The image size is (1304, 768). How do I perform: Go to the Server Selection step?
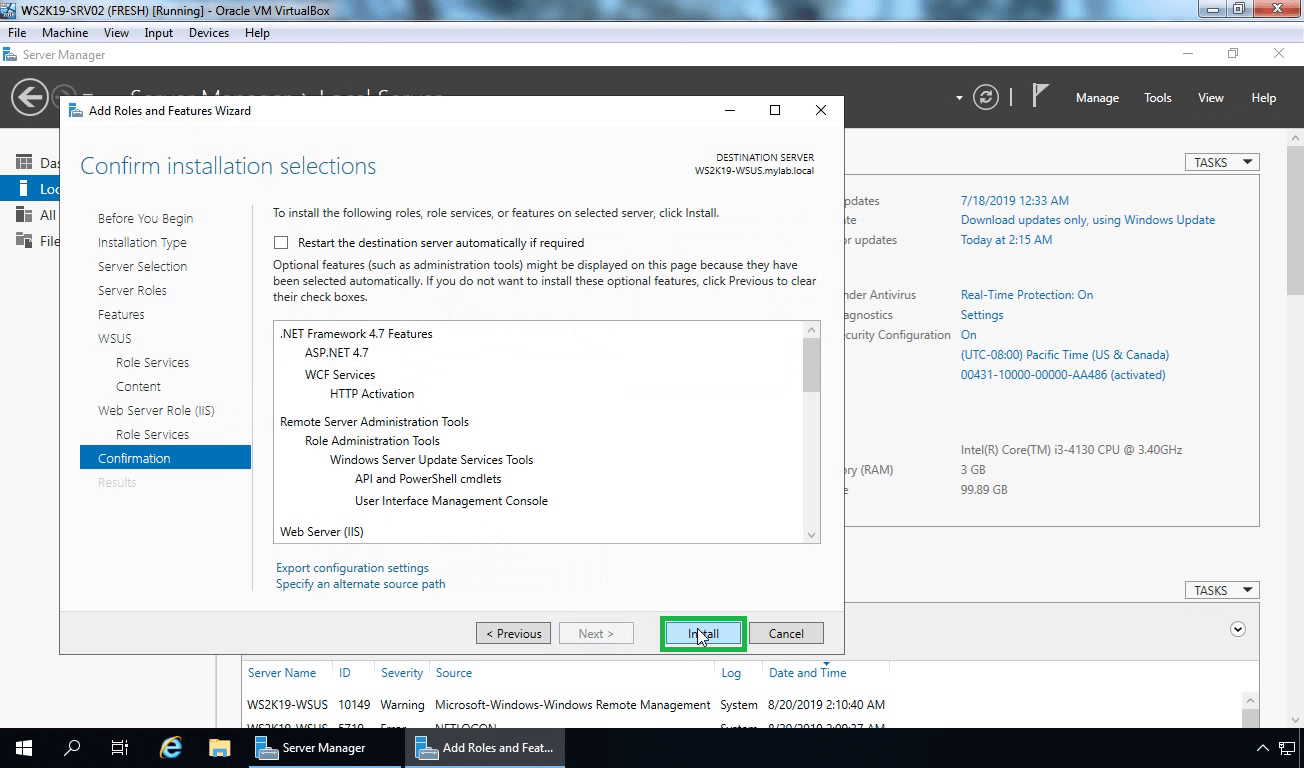pos(143,266)
